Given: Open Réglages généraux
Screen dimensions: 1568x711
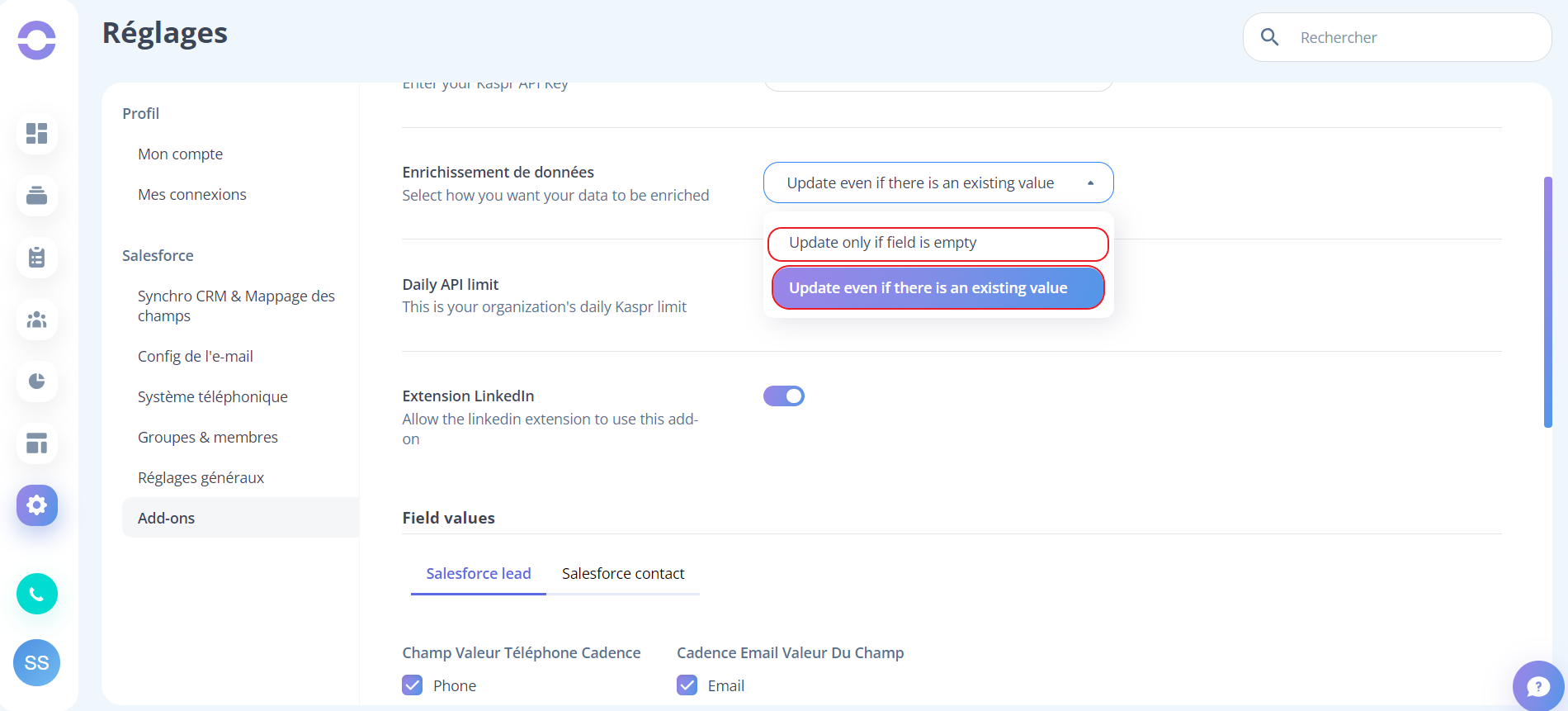Looking at the screenshot, I should tap(201, 477).
